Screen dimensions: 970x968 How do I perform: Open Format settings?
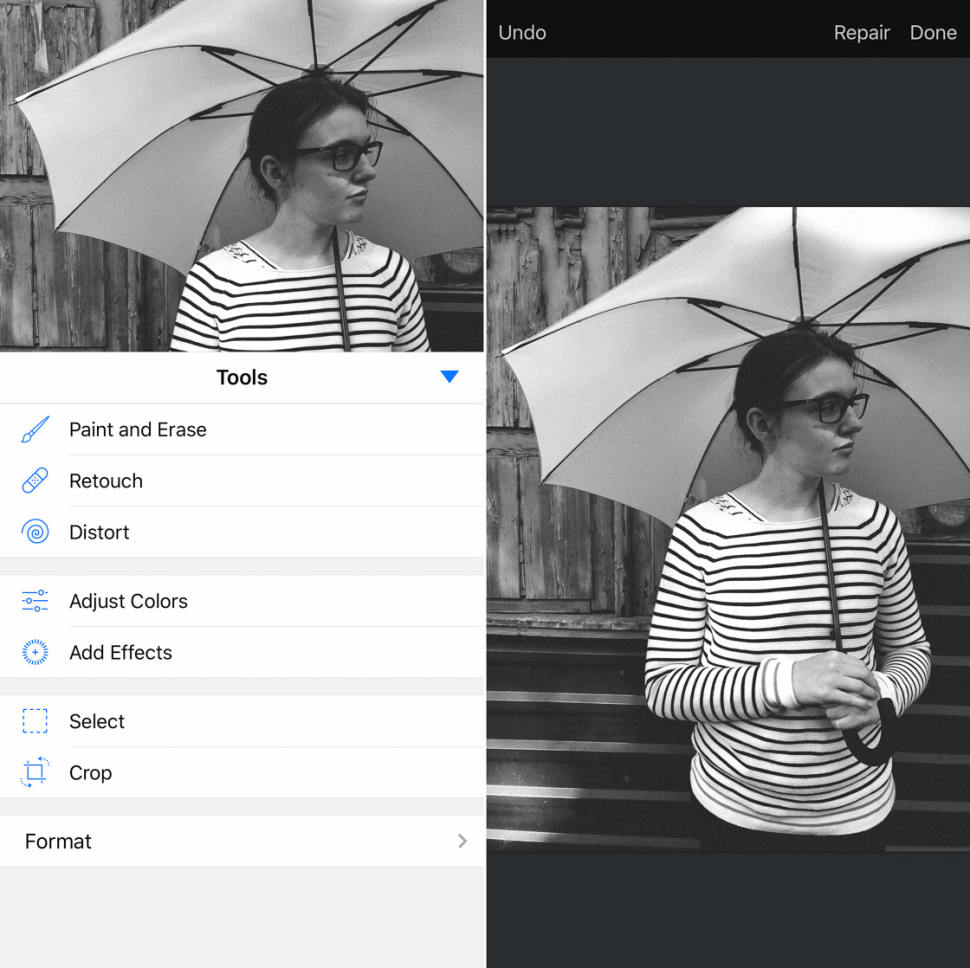click(57, 841)
